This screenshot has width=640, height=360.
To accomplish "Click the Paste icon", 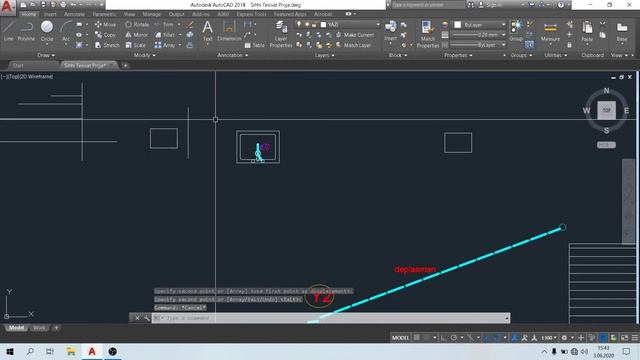I will tap(587, 31).
